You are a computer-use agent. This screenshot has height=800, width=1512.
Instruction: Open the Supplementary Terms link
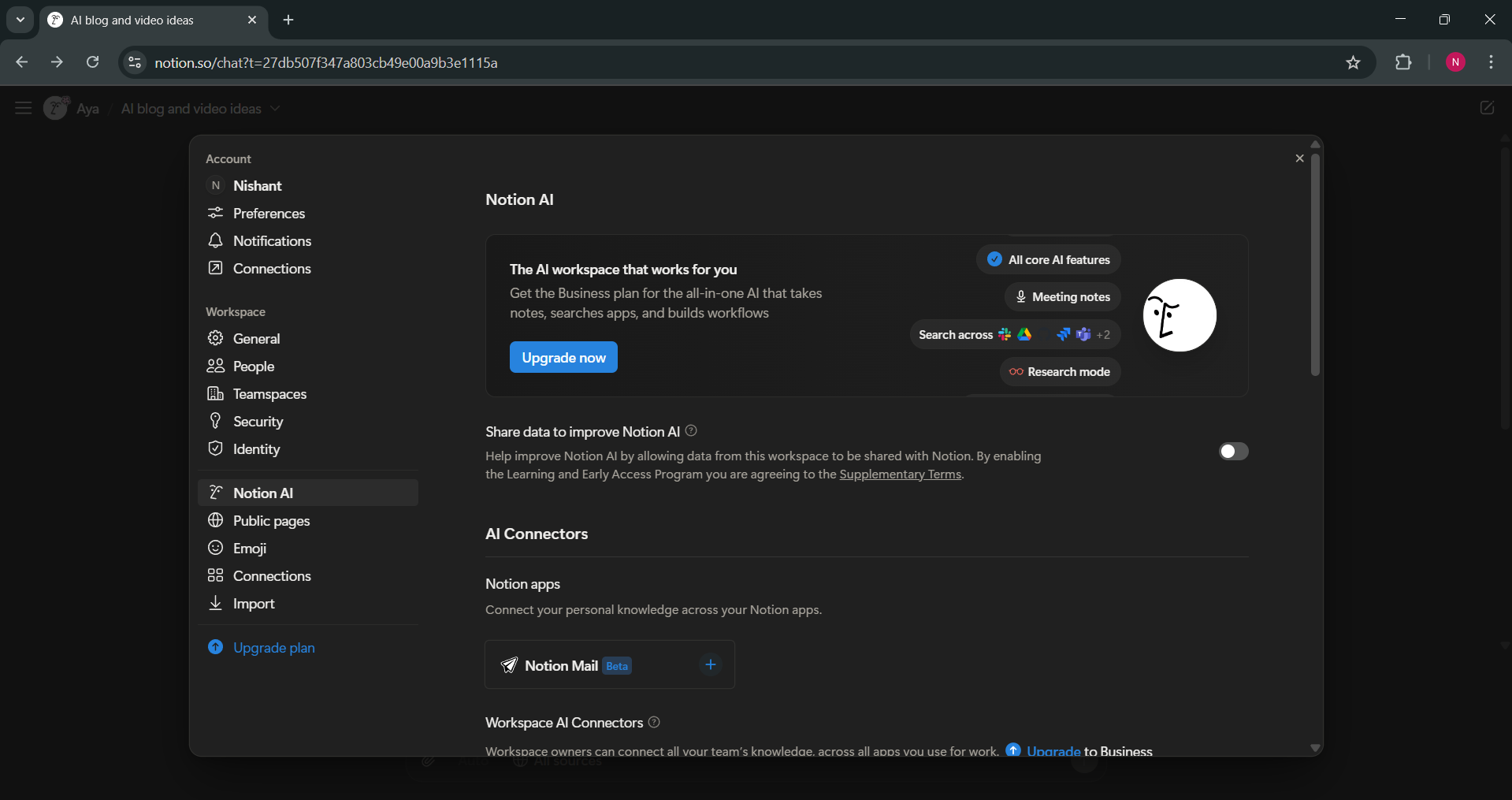coord(901,474)
